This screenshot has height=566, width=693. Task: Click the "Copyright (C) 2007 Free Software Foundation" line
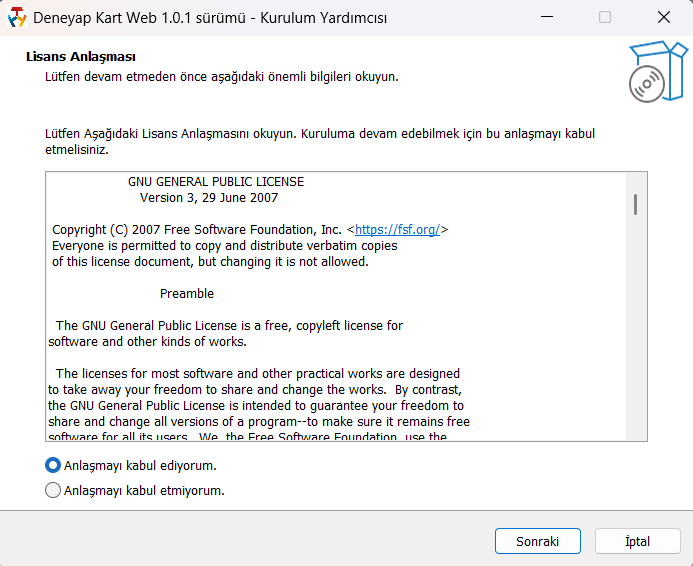pyautogui.click(x=250, y=230)
